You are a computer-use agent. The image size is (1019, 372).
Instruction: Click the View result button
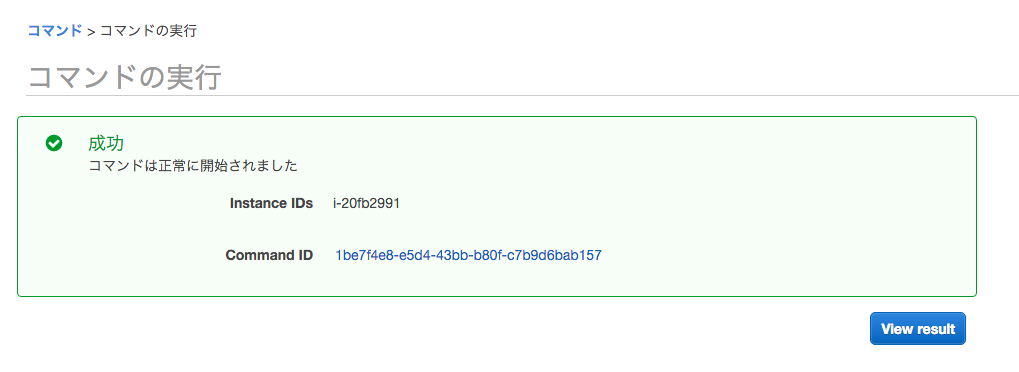[918, 328]
